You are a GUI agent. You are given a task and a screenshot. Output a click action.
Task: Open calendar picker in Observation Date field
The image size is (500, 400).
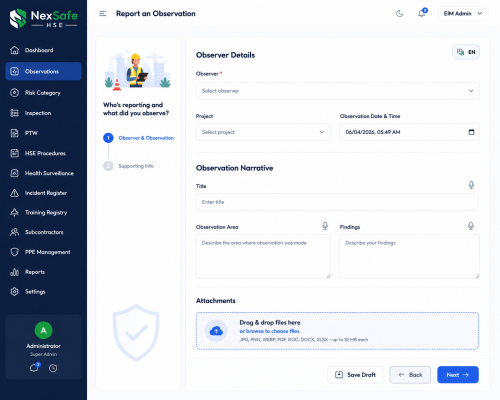point(471,132)
